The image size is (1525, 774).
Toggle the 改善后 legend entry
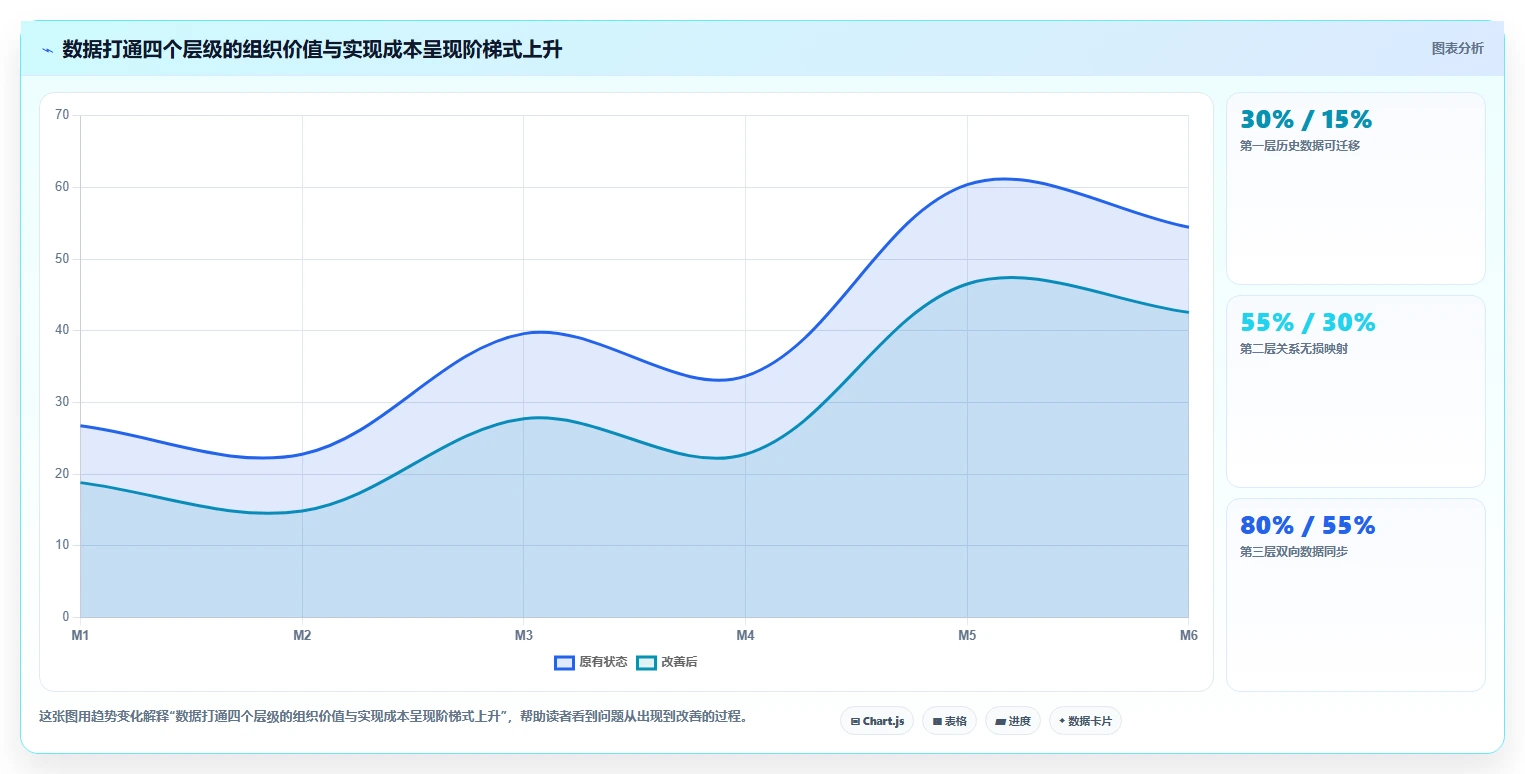[667, 662]
